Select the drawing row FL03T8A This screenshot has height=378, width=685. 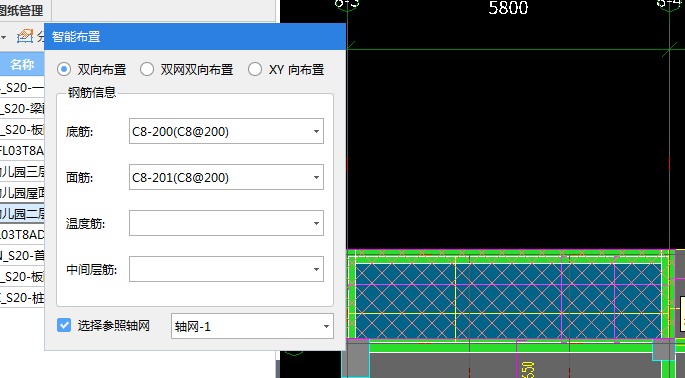[22, 151]
